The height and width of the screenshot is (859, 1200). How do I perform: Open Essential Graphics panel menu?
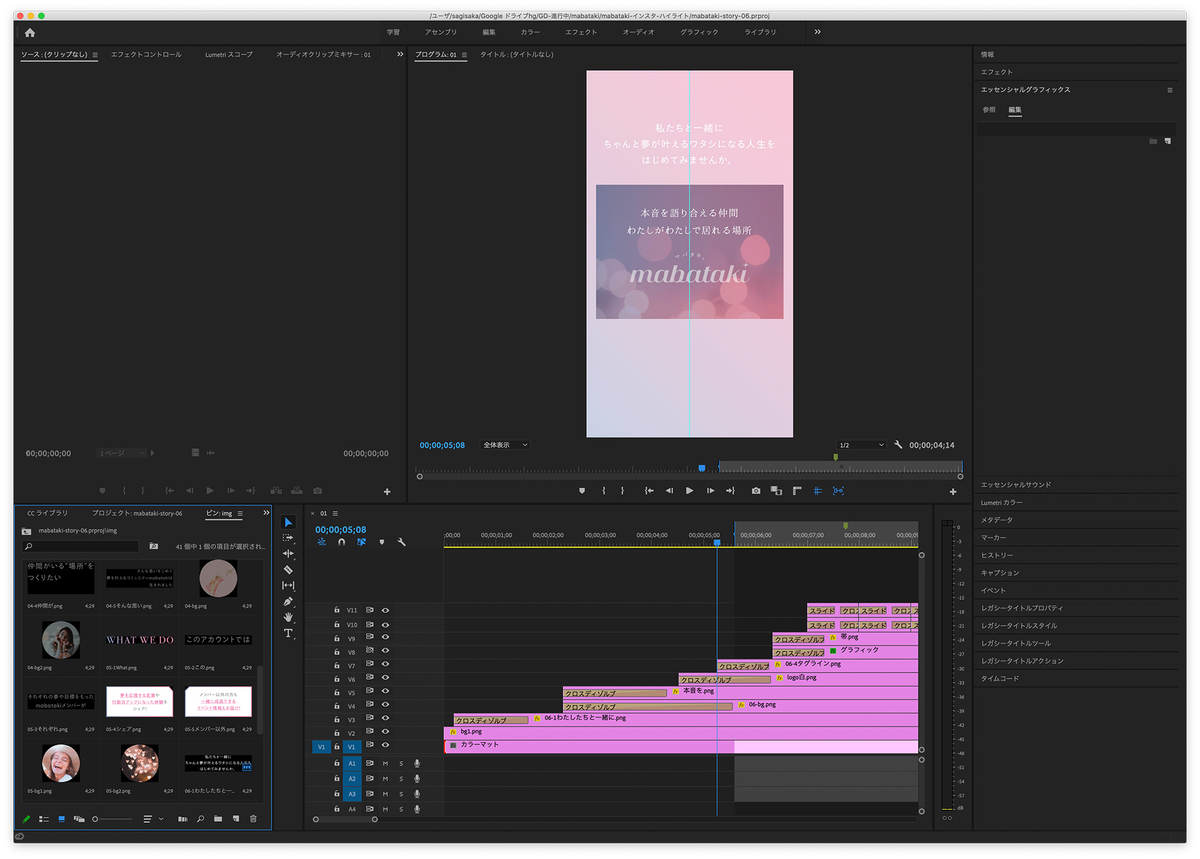click(1169, 90)
